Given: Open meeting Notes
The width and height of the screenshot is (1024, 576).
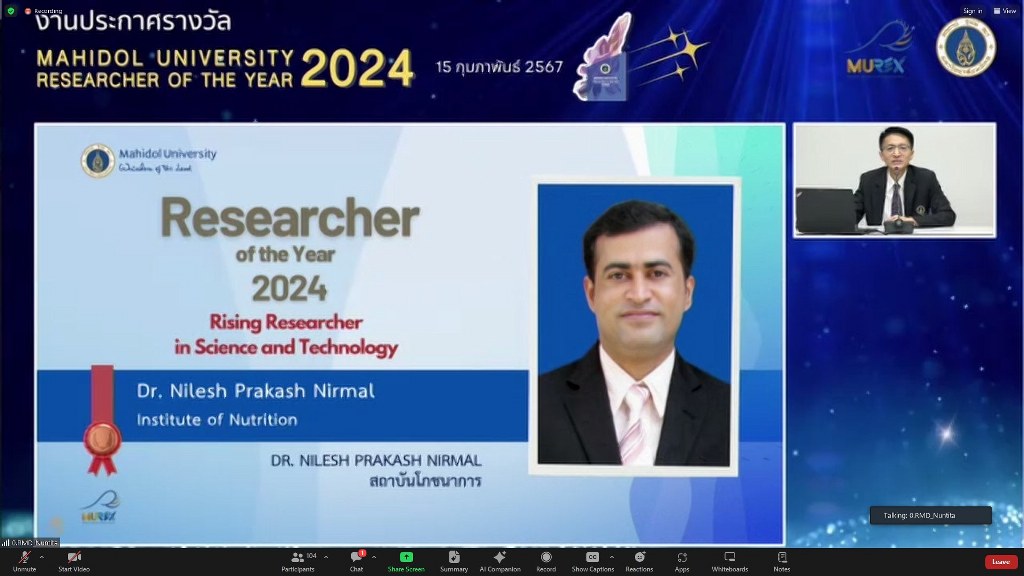Looking at the screenshot, I should (782, 561).
